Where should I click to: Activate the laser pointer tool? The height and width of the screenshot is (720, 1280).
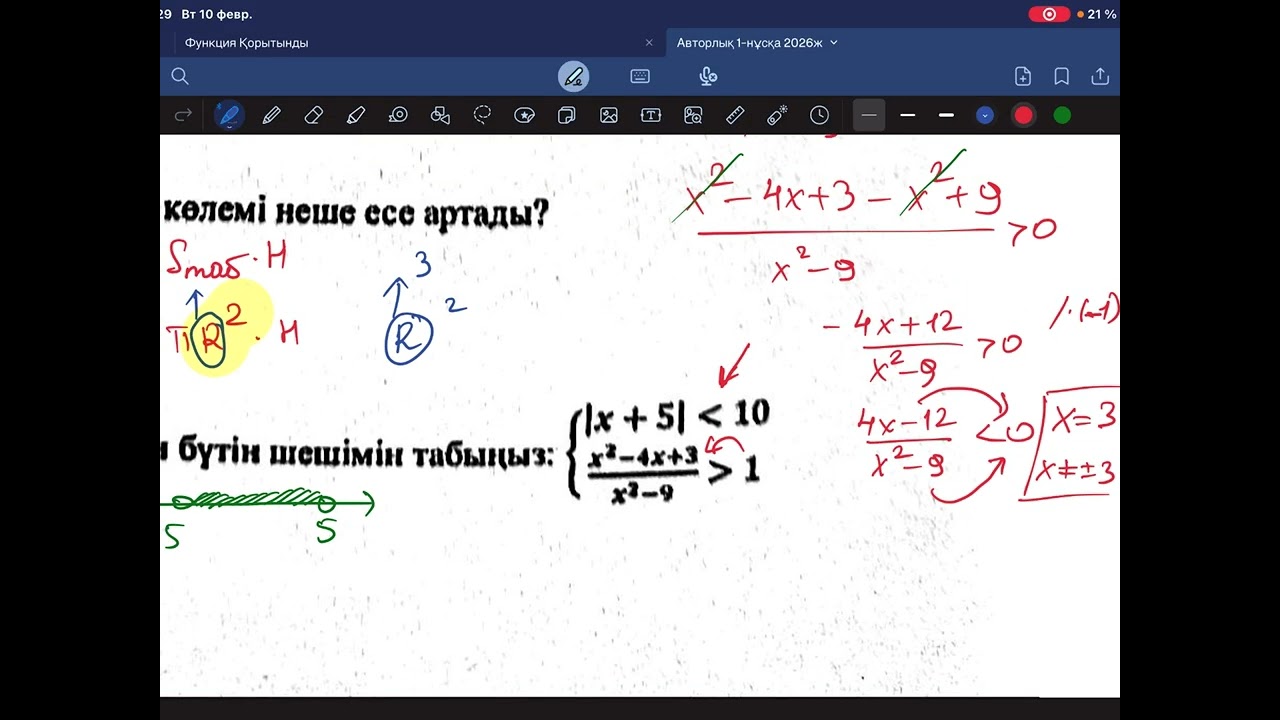[777, 115]
